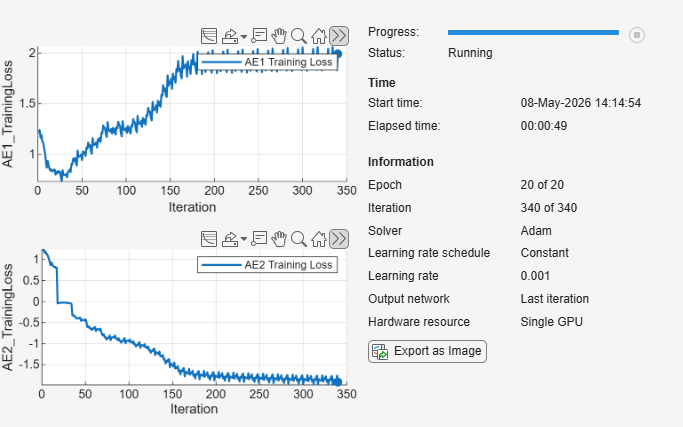Toggle log scale on AE2 loss plot

coord(209,239)
